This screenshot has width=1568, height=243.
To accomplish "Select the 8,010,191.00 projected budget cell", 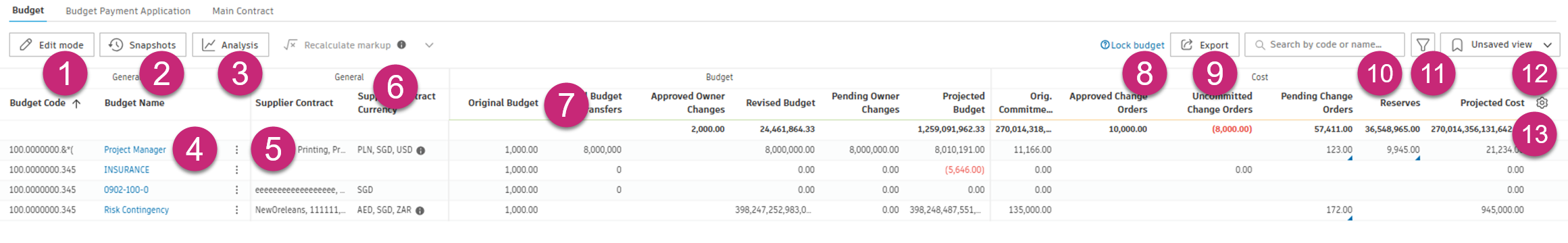I will (x=959, y=150).
